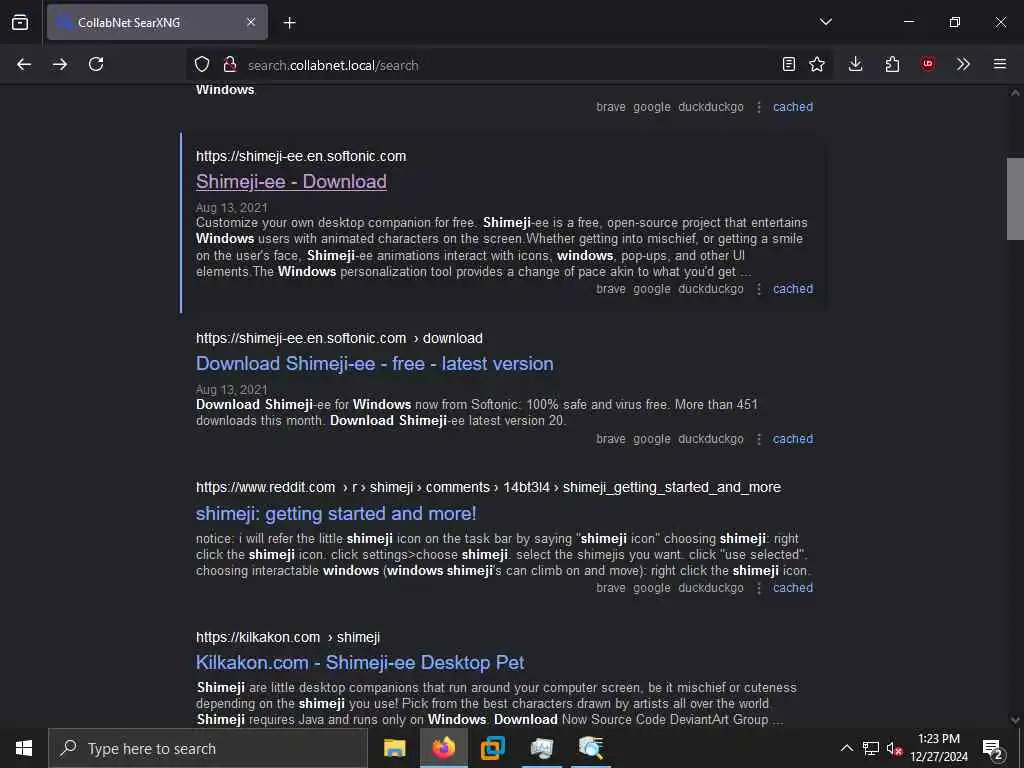This screenshot has width=1024, height=768.
Task: Open Shimeji-ee - Download result
Action: point(291,182)
